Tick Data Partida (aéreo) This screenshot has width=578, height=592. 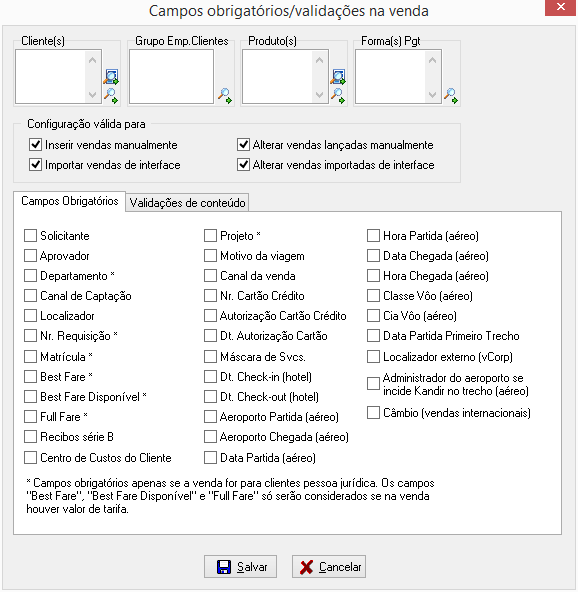coord(210,458)
